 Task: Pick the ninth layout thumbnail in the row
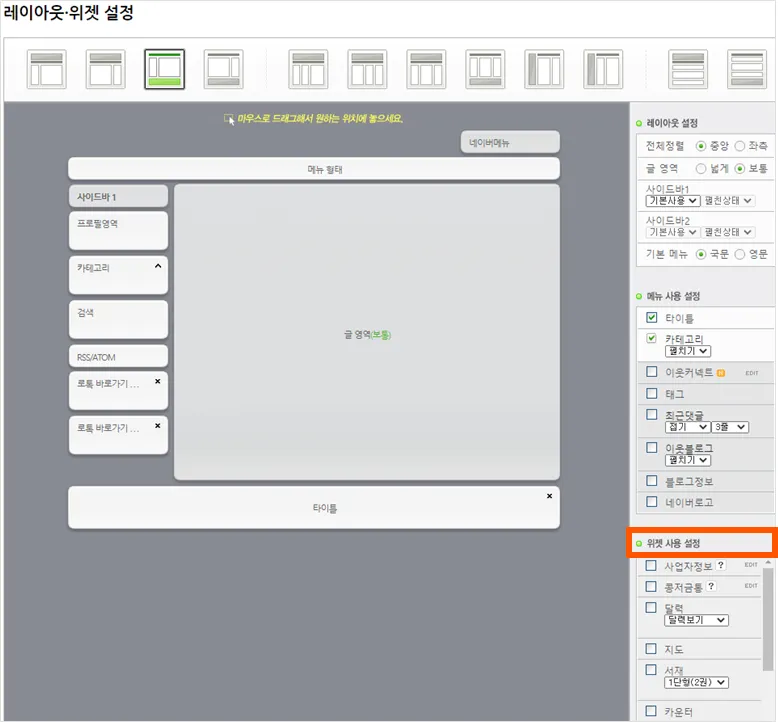click(x=544, y=69)
